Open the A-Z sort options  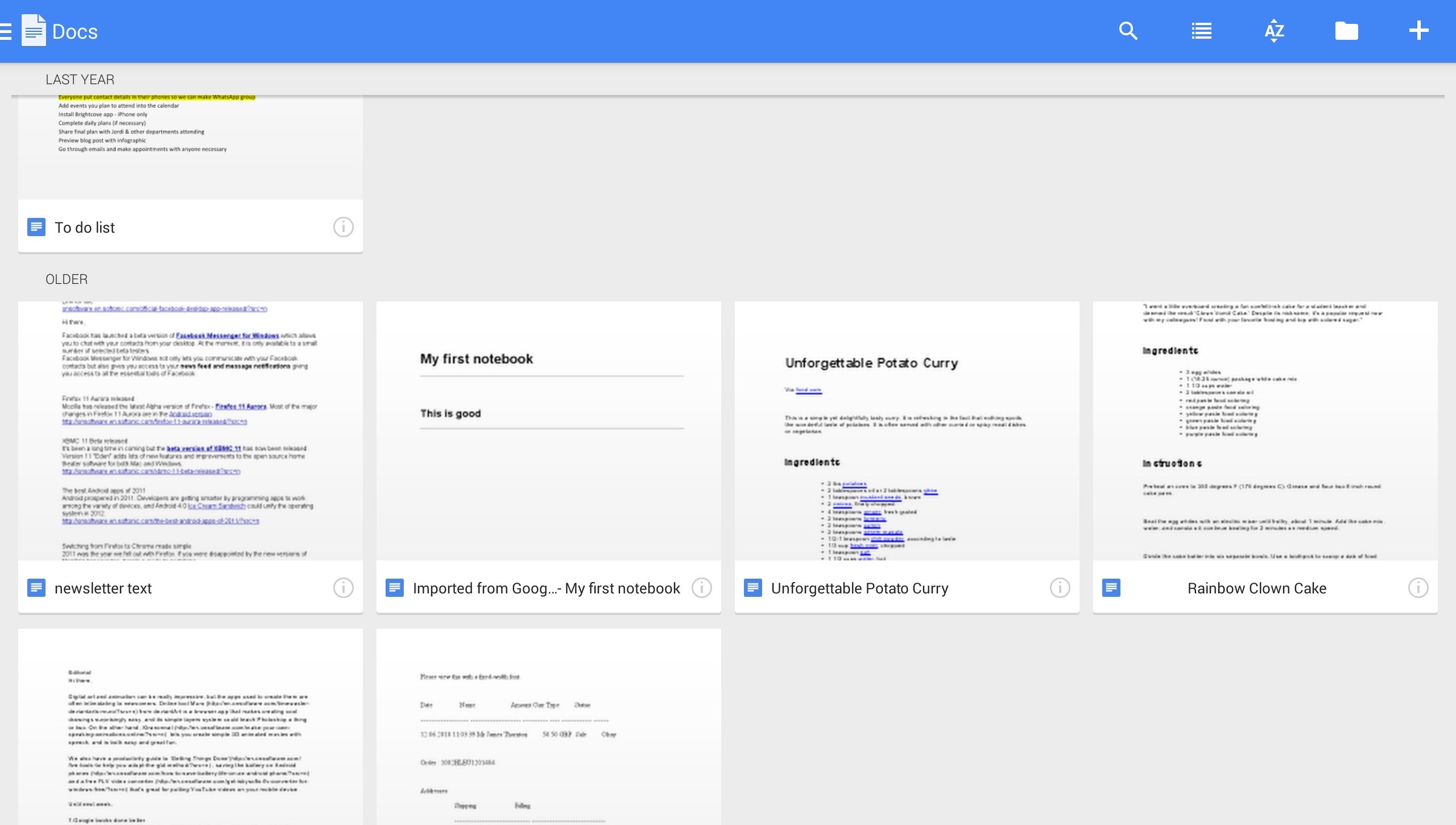coord(1274,31)
